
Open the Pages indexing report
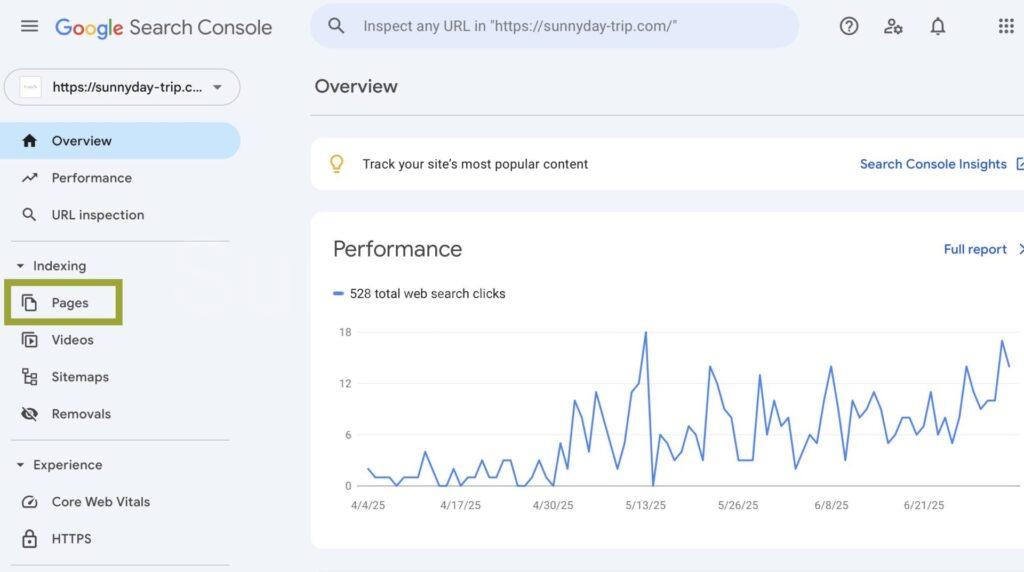pyautogui.click(x=70, y=303)
